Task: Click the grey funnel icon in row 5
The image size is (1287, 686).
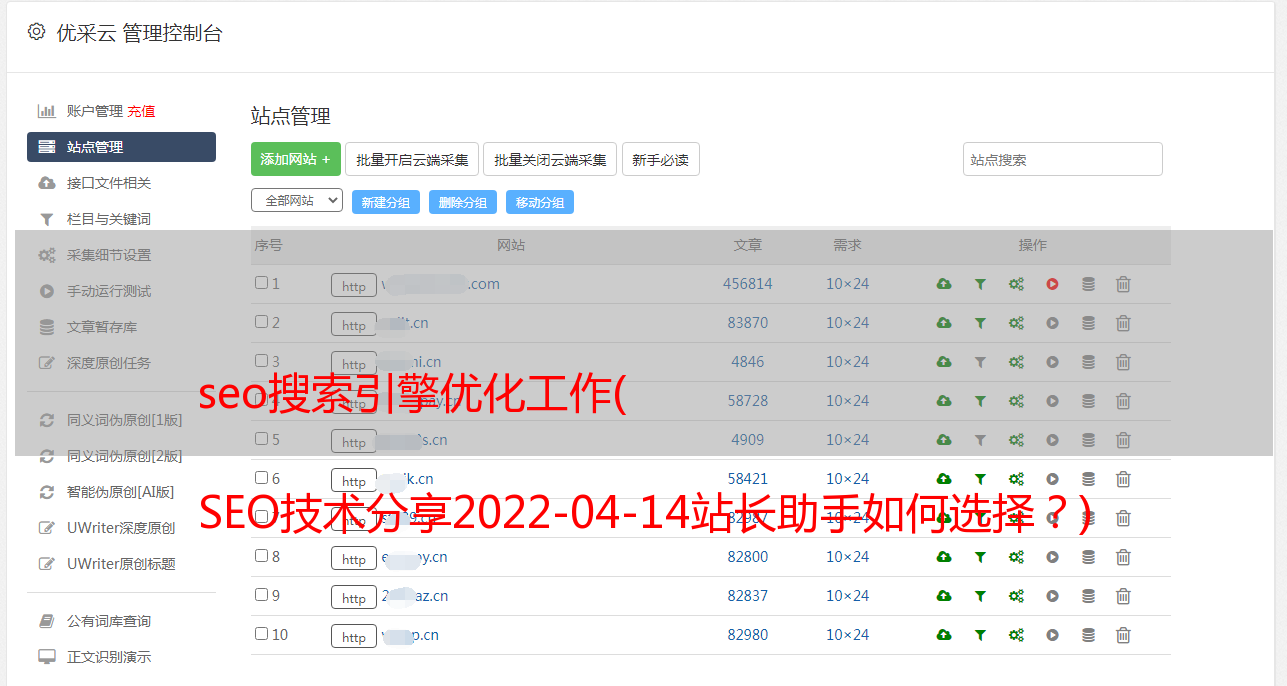Action: [x=980, y=440]
